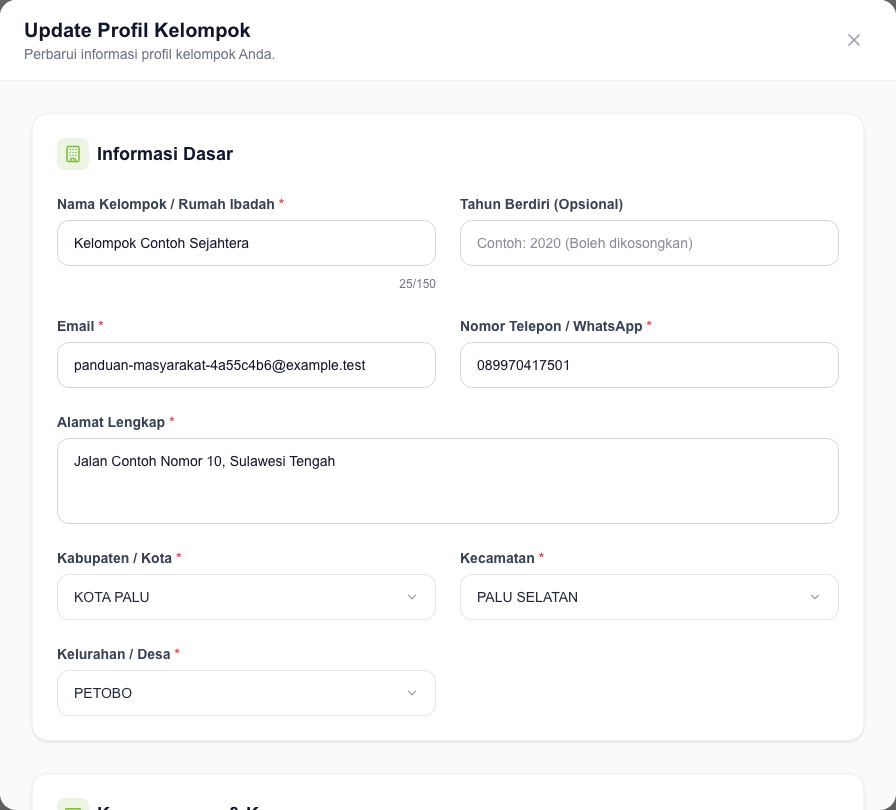Click the Email input field
This screenshot has width=896, height=810.
coord(246,365)
